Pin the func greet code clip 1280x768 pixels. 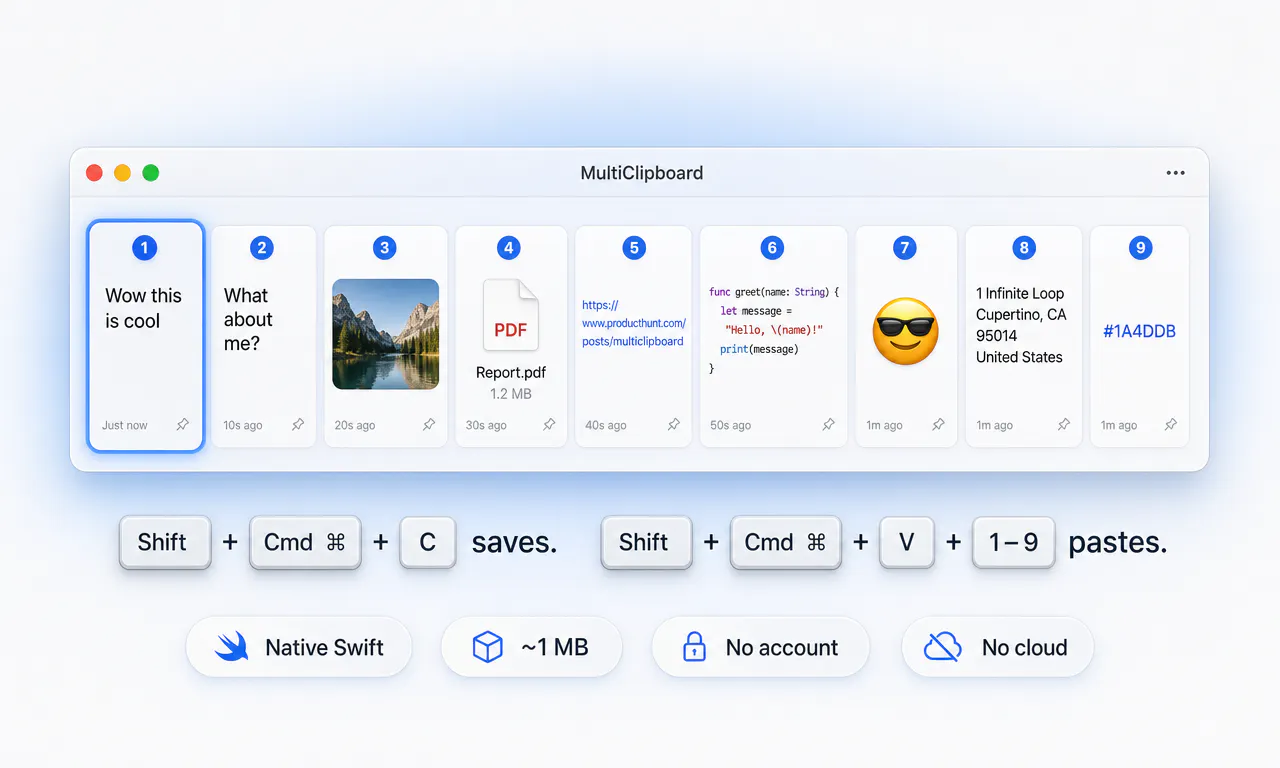click(x=828, y=425)
